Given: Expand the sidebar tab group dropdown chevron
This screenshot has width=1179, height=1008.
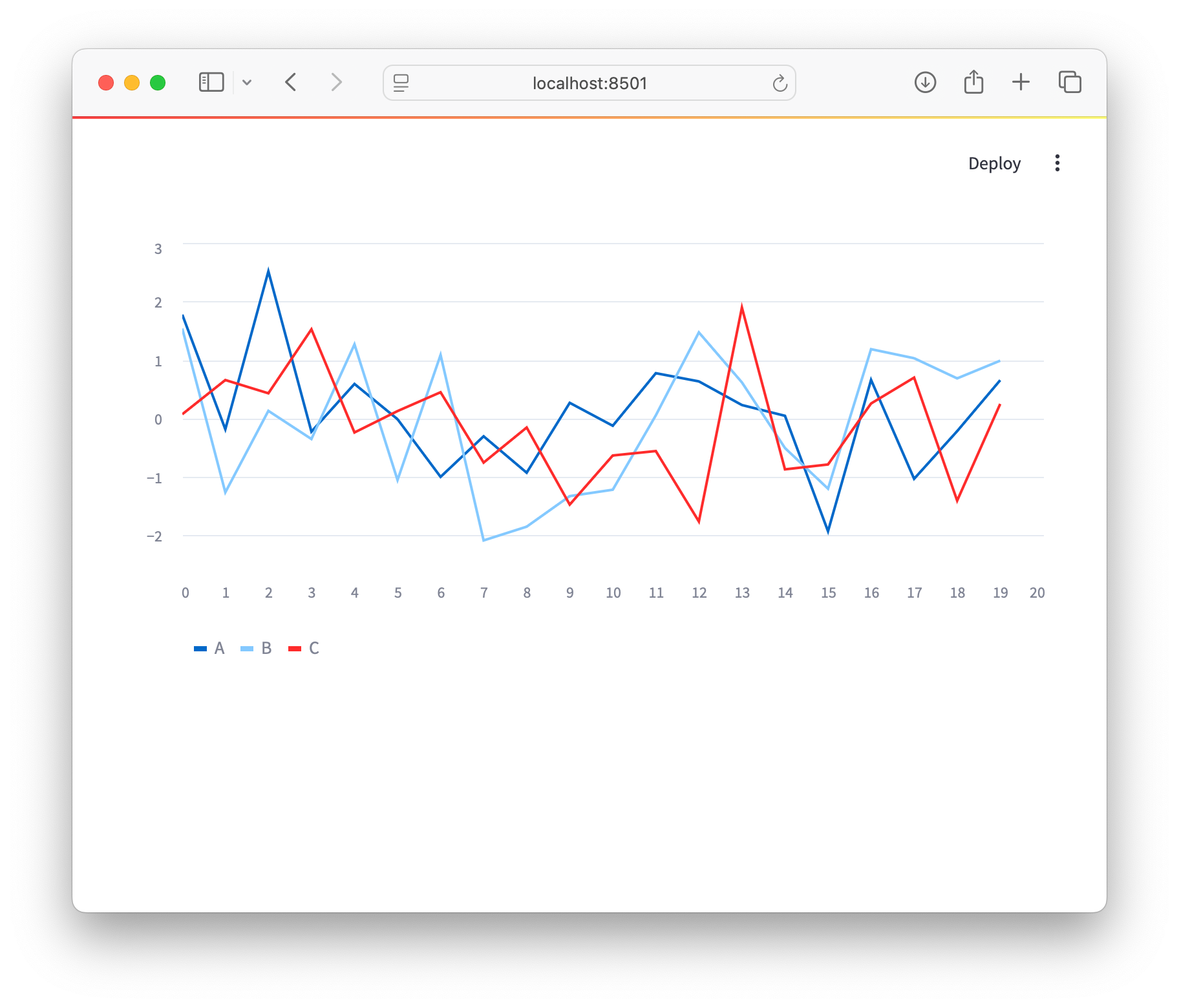Looking at the screenshot, I should pyautogui.click(x=247, y=83).
